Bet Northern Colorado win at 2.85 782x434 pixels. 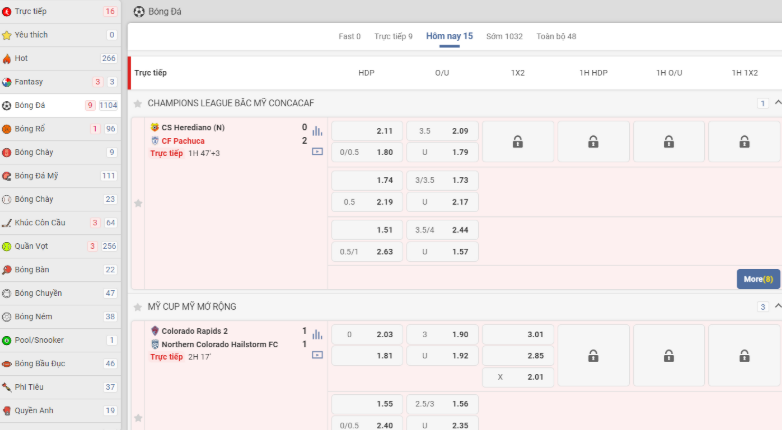518,356
